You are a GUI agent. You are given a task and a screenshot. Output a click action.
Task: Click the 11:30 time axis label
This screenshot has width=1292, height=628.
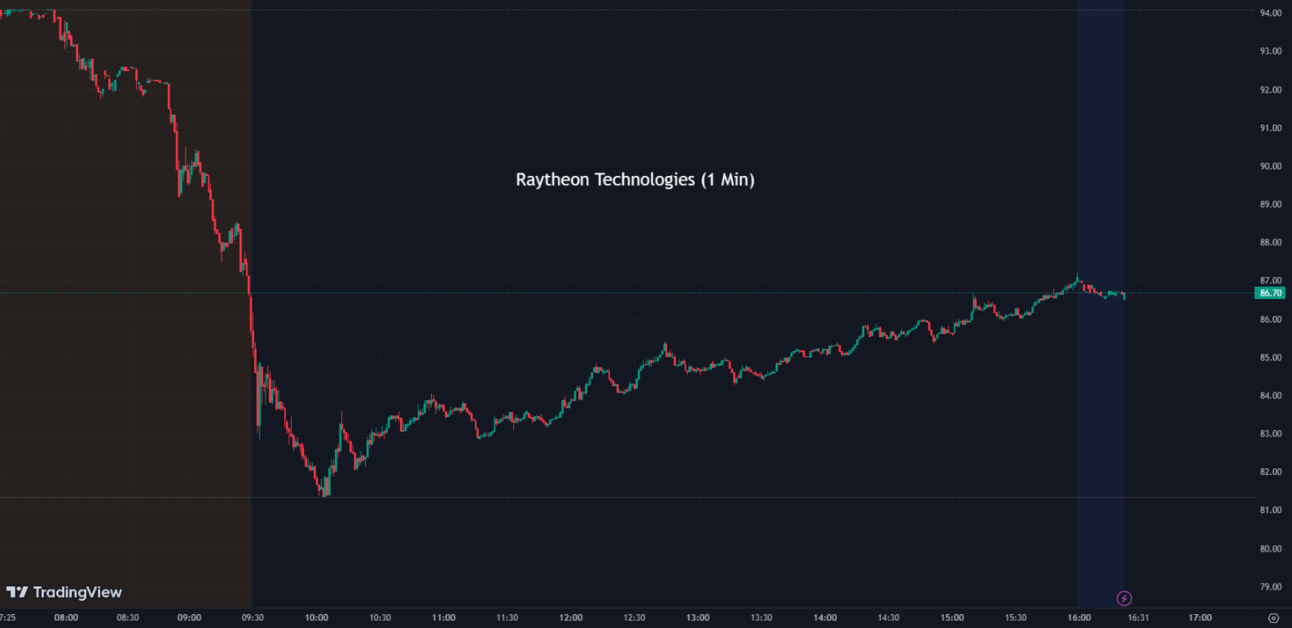507,618
